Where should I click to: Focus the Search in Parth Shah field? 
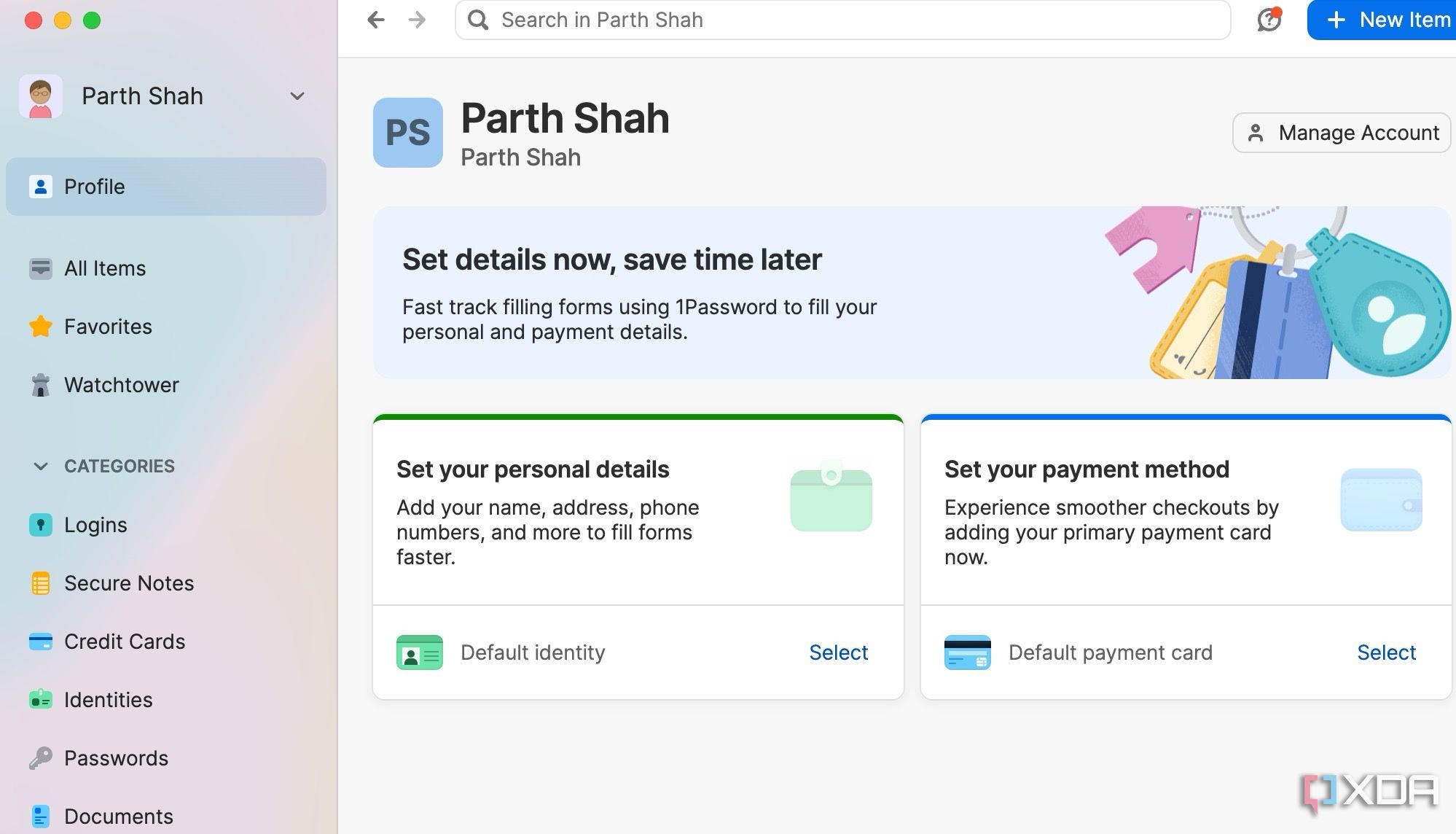[x=842, y=20]
